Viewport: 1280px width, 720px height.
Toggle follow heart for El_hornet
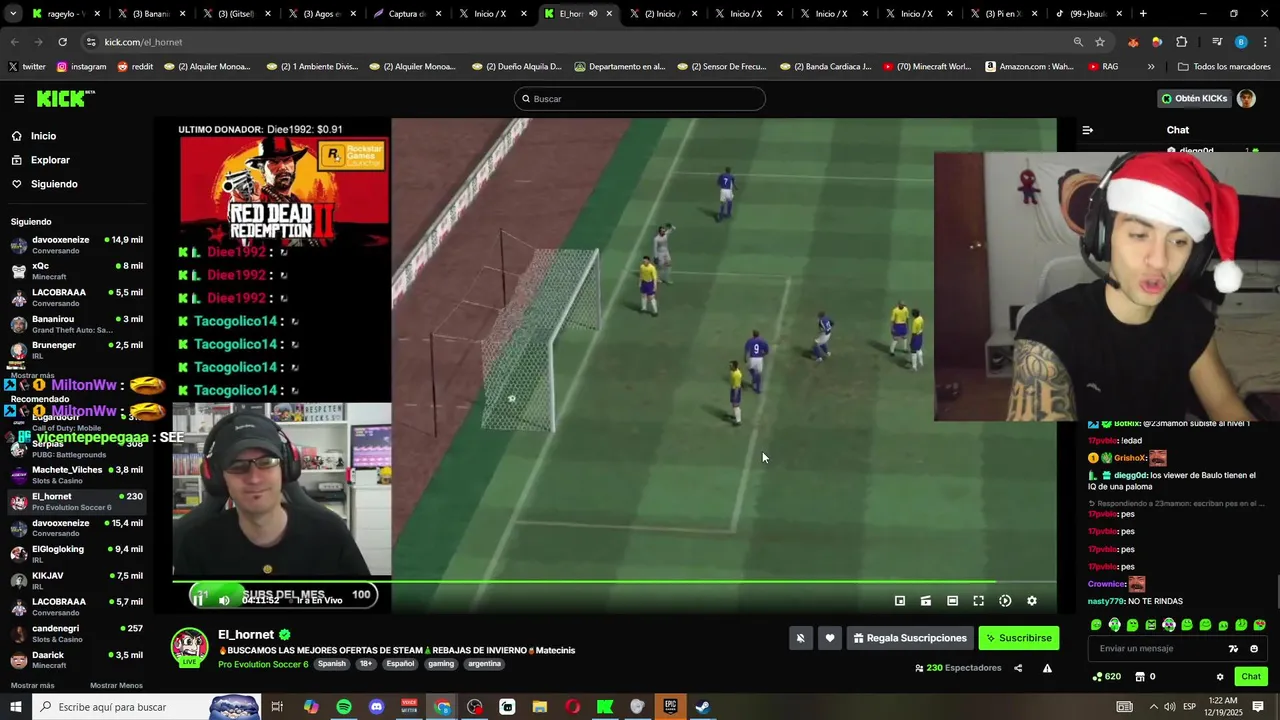point(830,638)
